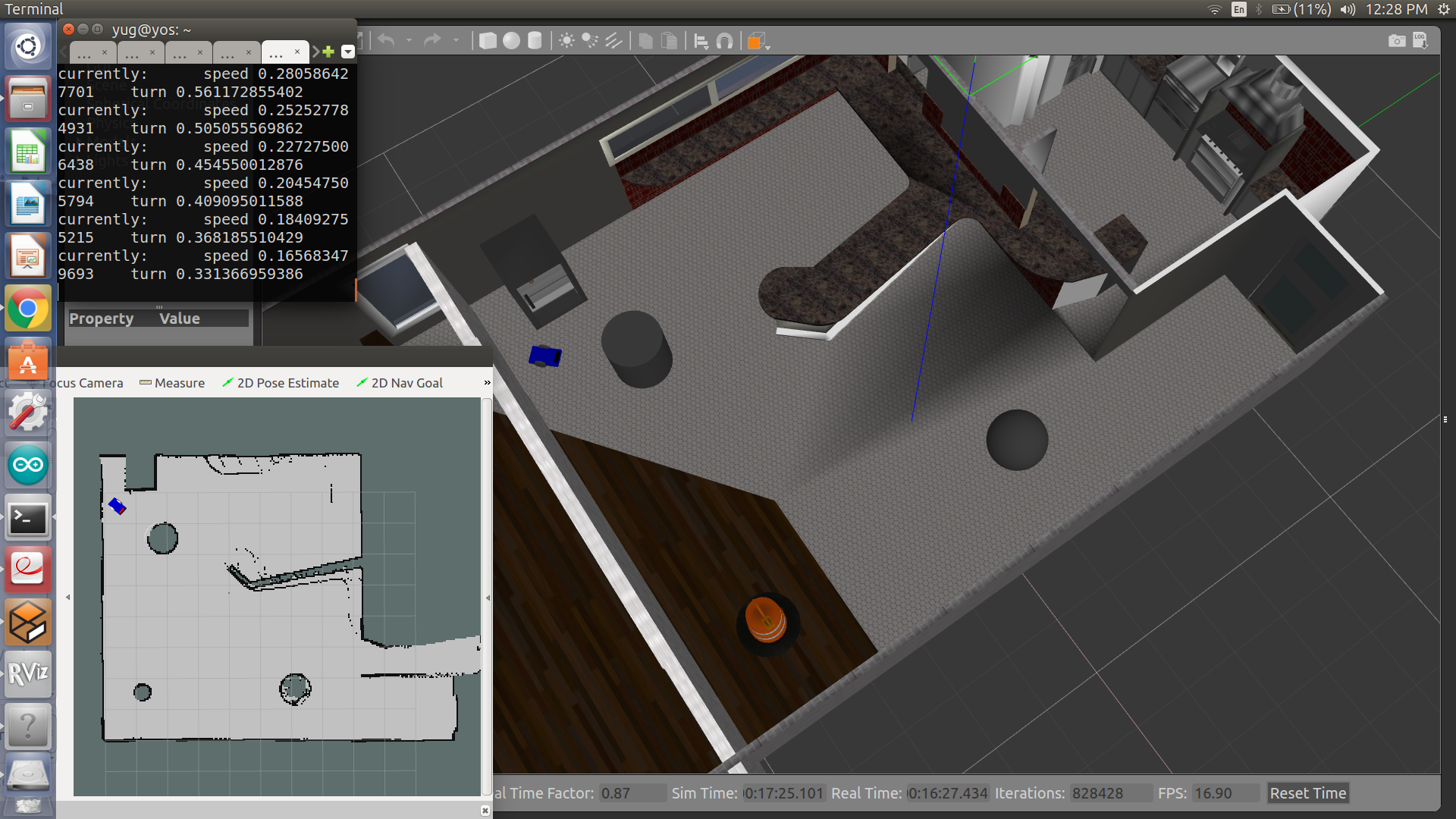Screen dimensions: 1456x819
Task: Open the undo history dropdown arrow
Action: (409, 41)
